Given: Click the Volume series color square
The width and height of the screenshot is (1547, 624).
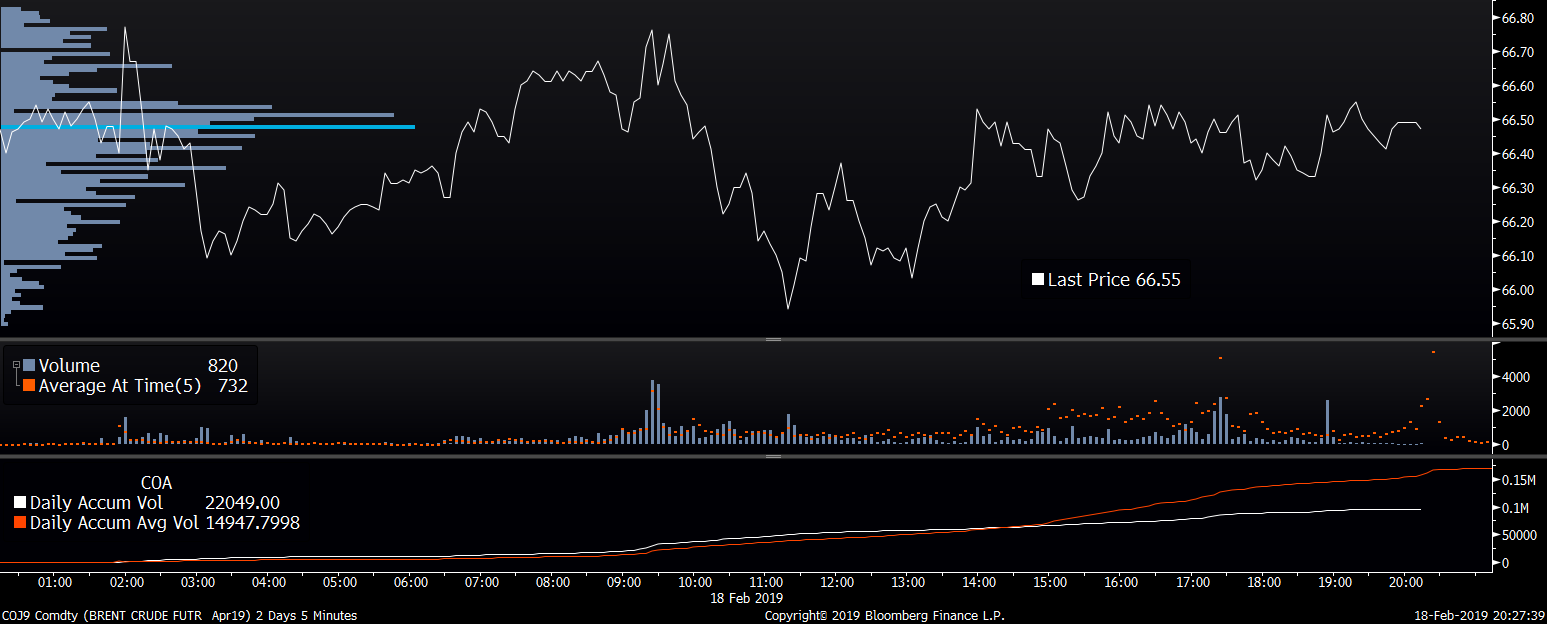Looking at the screenshot, I should tap(29, 366).
